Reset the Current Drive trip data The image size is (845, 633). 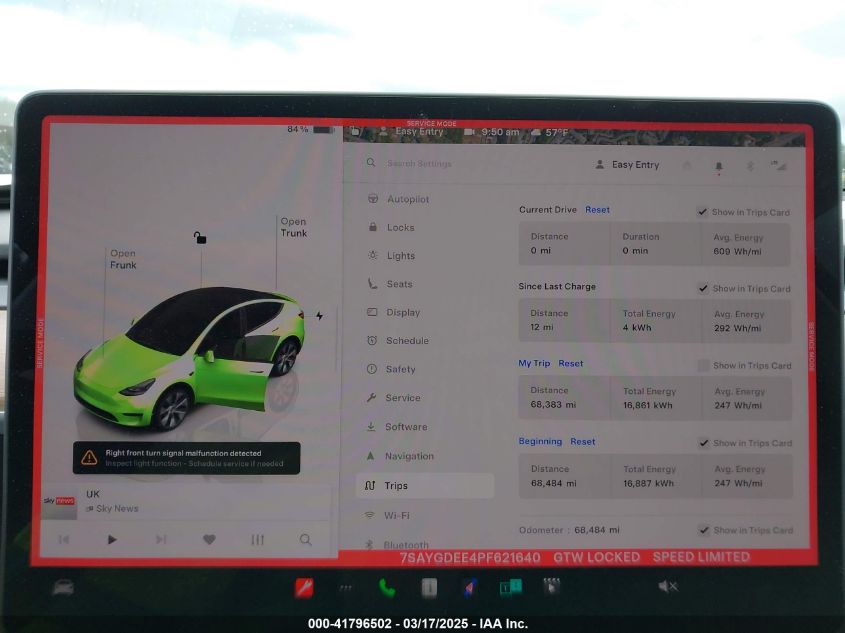coord(597,210)
